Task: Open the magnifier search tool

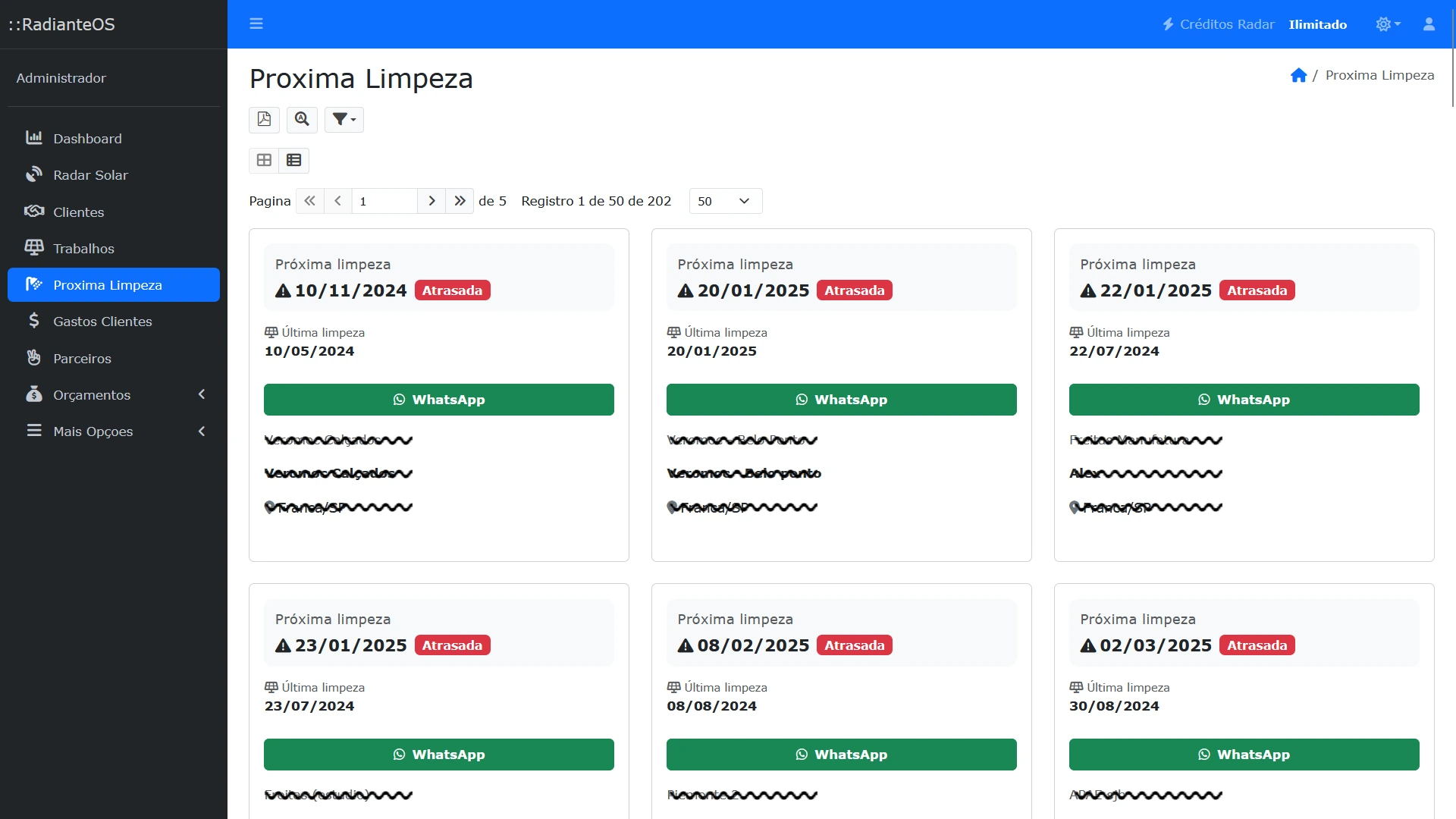Action: [x=302, y=119]
